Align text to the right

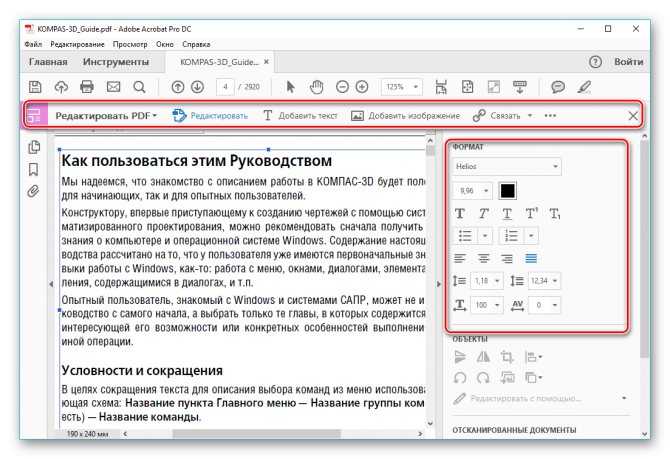pyautogui.click(x=507, y=258)
